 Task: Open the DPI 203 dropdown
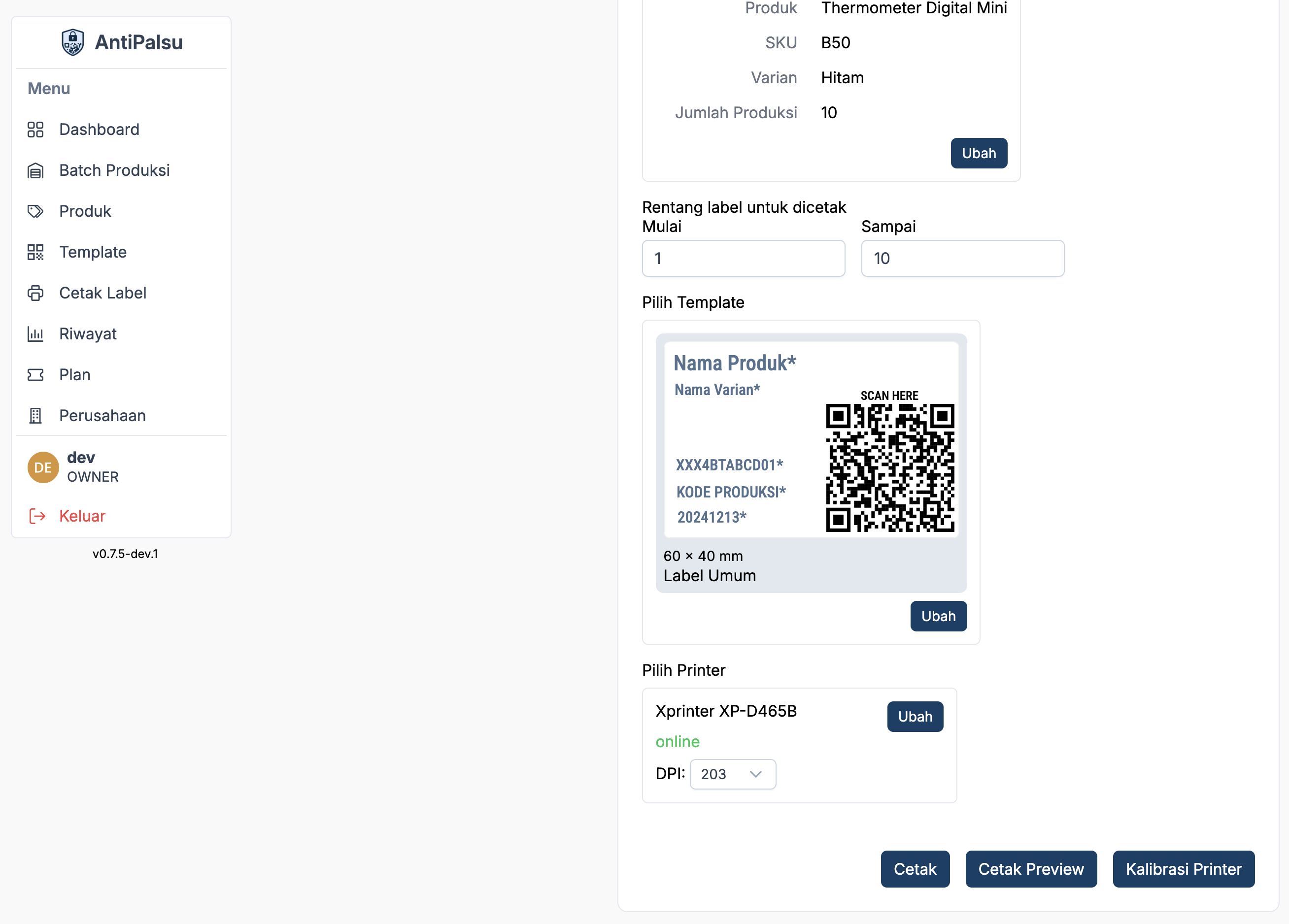click(732, 774)
